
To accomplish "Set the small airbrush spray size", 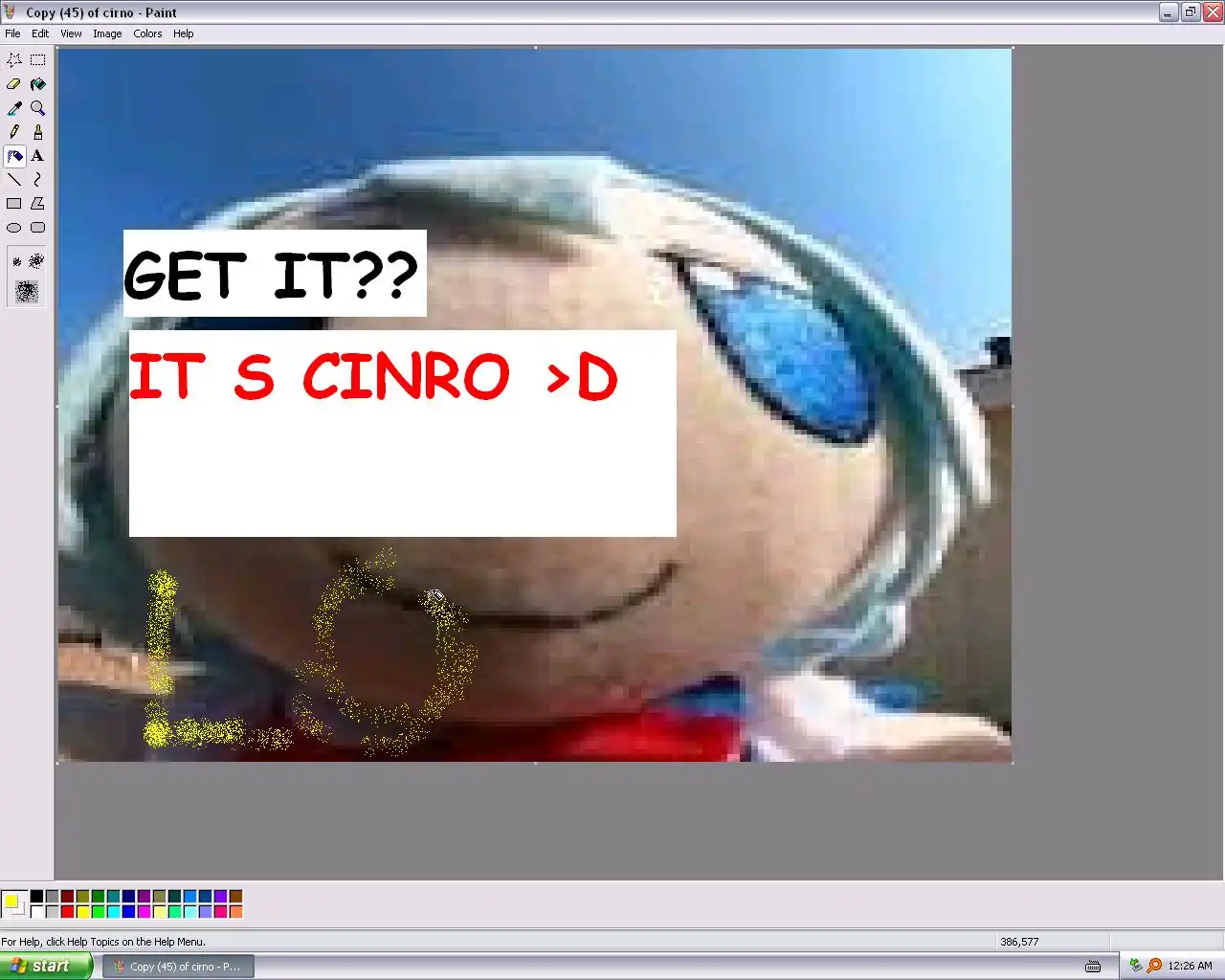I will click(x=16, y=261).
